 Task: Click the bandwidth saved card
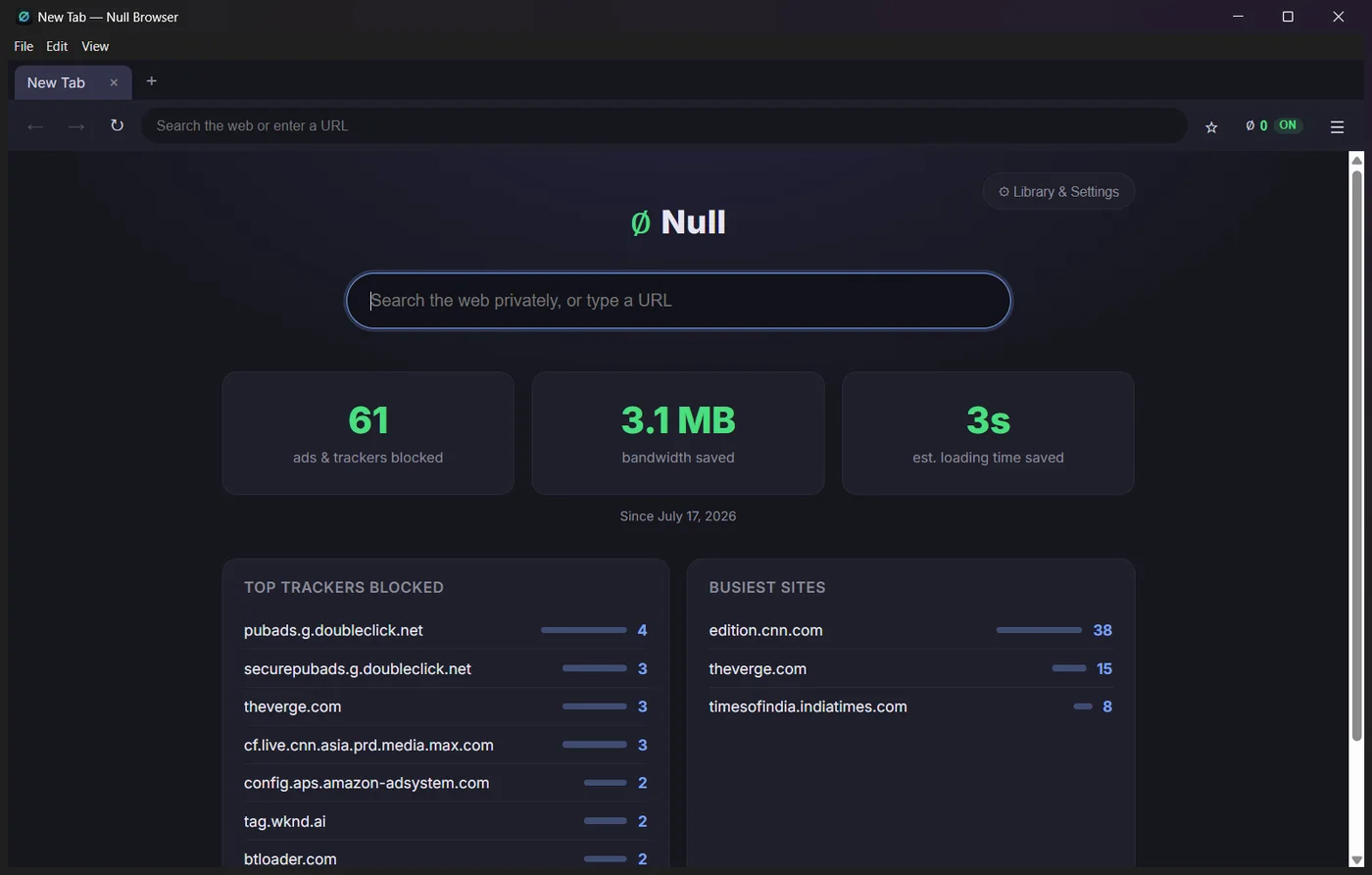(x=678, y=433)
